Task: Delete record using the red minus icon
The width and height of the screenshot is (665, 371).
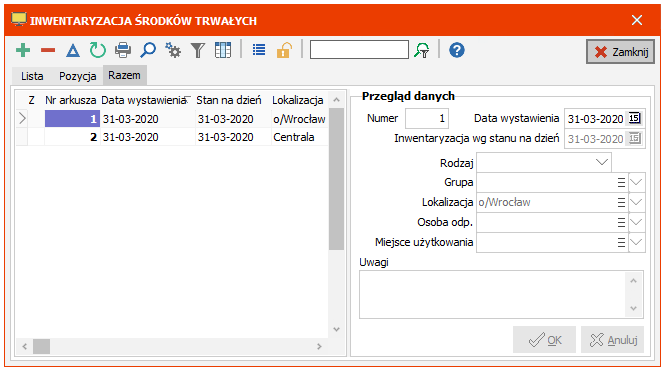Action: [48, 50]
